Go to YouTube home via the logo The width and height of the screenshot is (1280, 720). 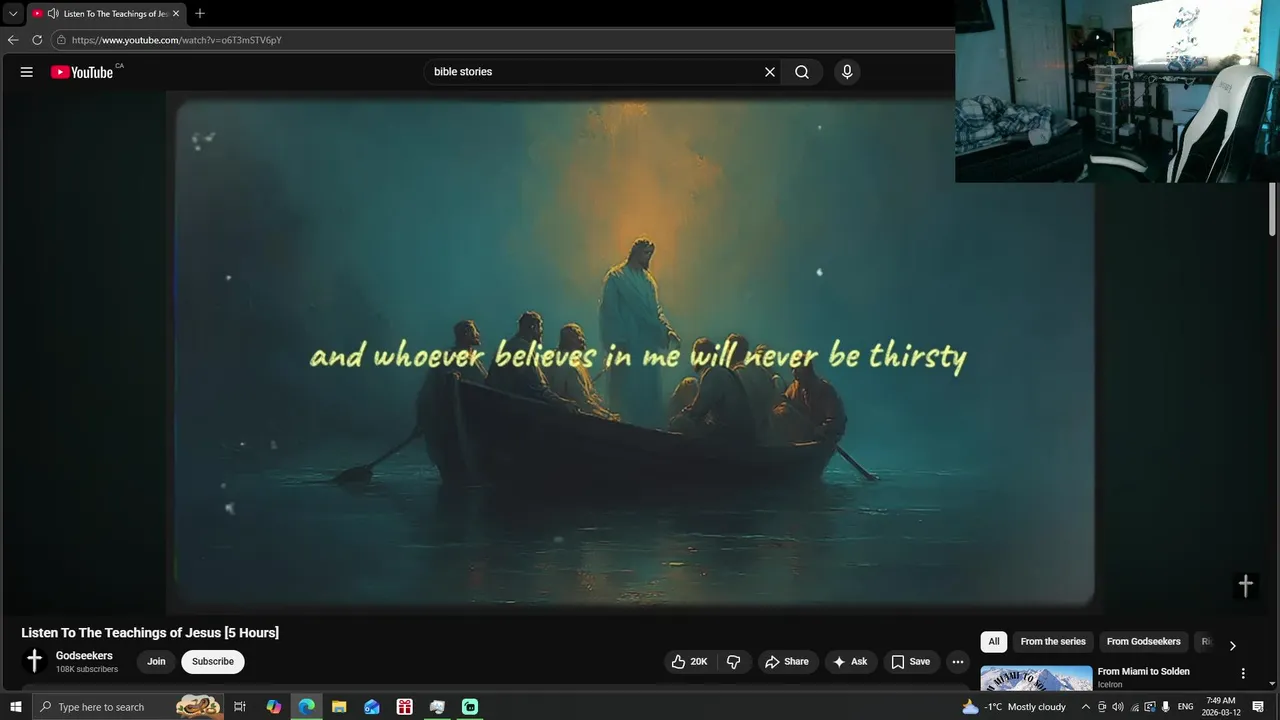82,72
